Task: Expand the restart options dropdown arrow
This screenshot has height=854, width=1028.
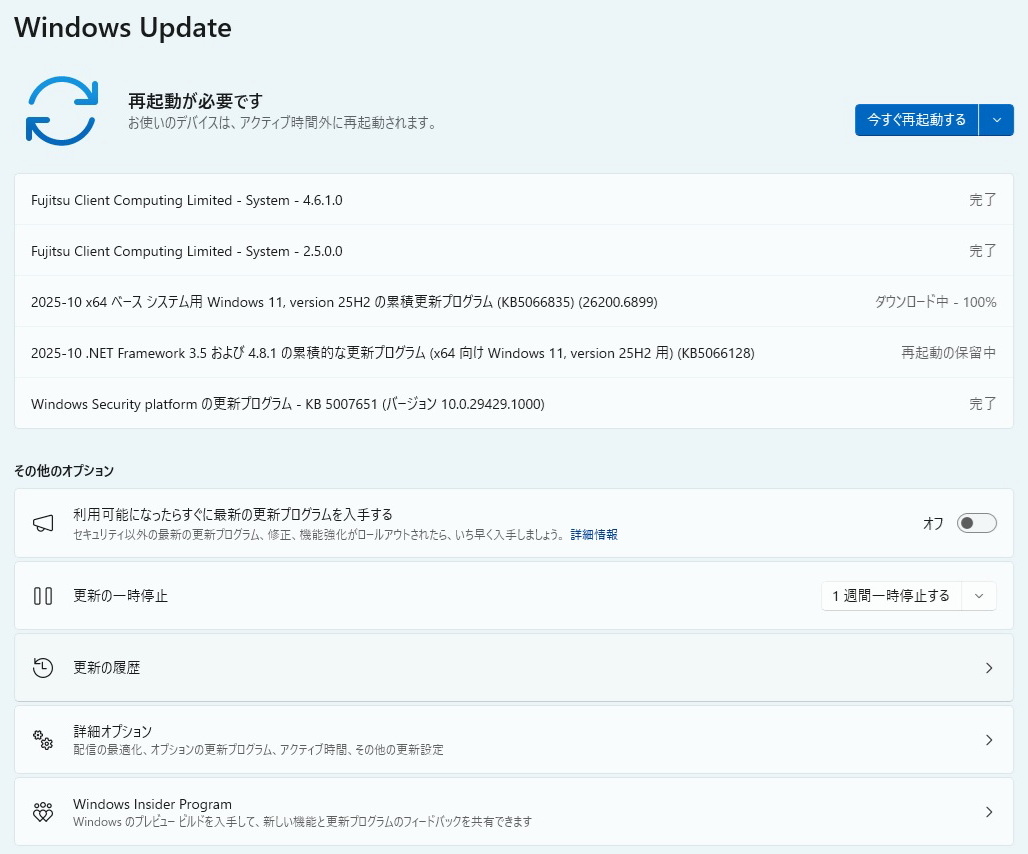Action: (x=996, y=120)
